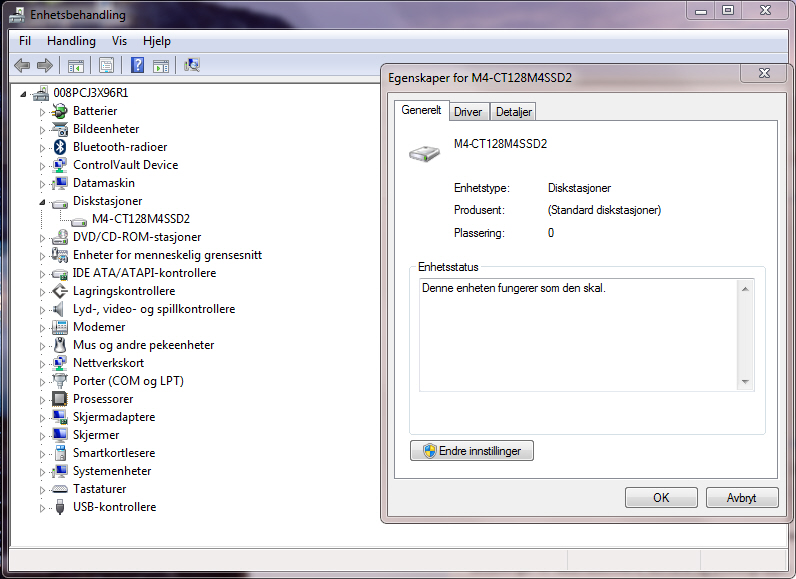Scan for hardware changes toolbar icon

(192, 65)
